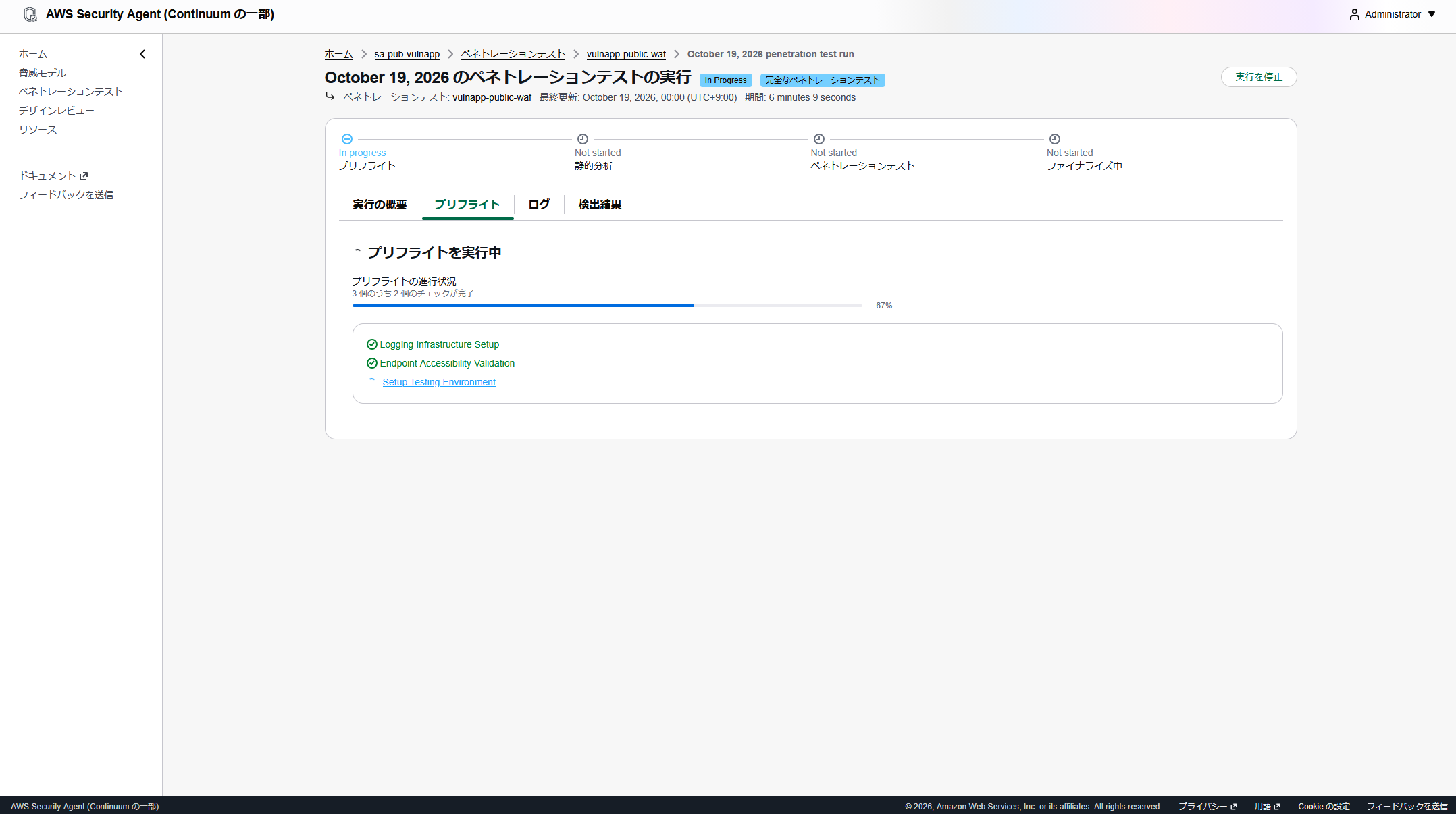The height and width of the screenshot is (814, 1456).
Task: Click the ペネトレーションテスト step clock icon
Action: pyautogui.click(x=819, y=139)
